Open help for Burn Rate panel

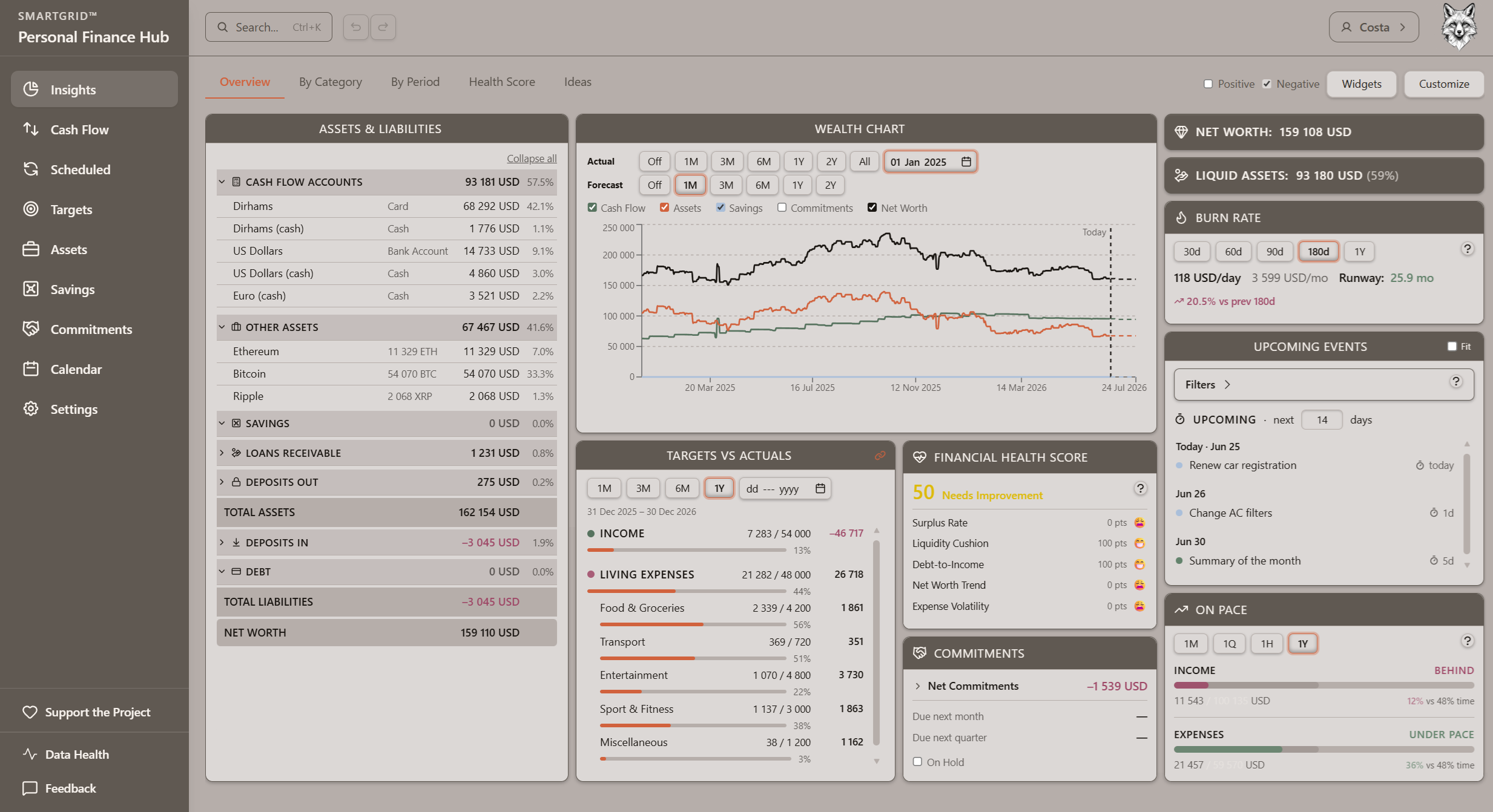click(x=1468, y=249)
